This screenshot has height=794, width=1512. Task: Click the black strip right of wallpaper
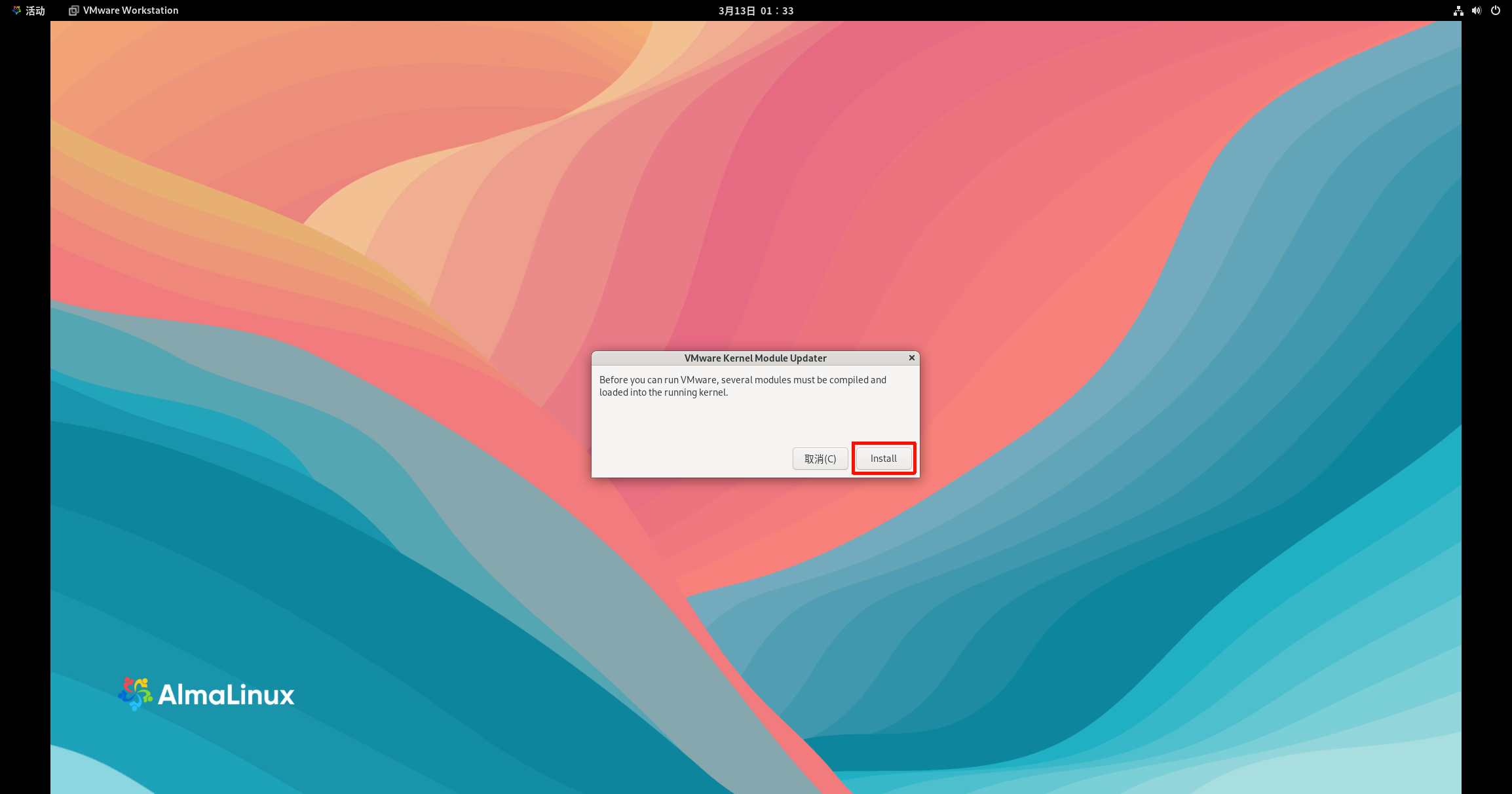pyautogui.click(x=1486, y=393)
